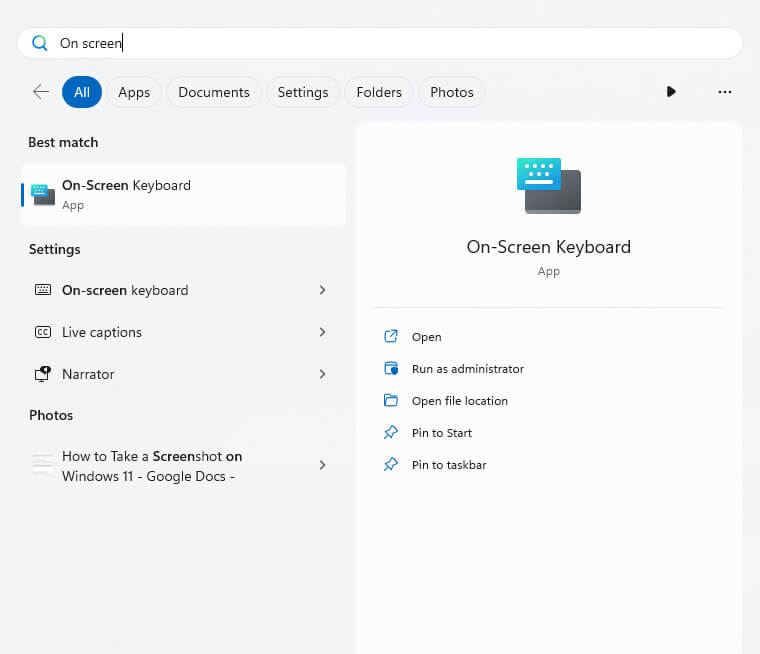Click the play-shaped icon beside the filters
Image resolution: width=760 pixels, height=654 pixels.
click(671, 92)
